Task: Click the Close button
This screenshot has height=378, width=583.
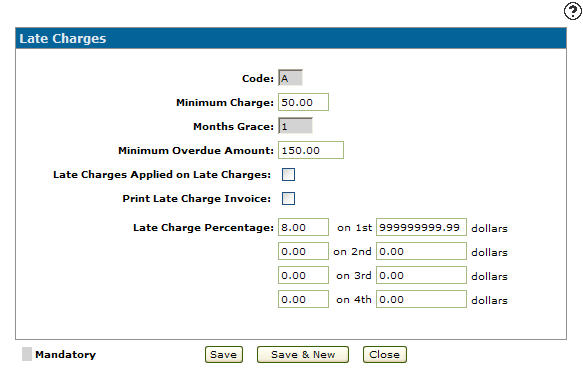Action: click(x=384, y=355)
